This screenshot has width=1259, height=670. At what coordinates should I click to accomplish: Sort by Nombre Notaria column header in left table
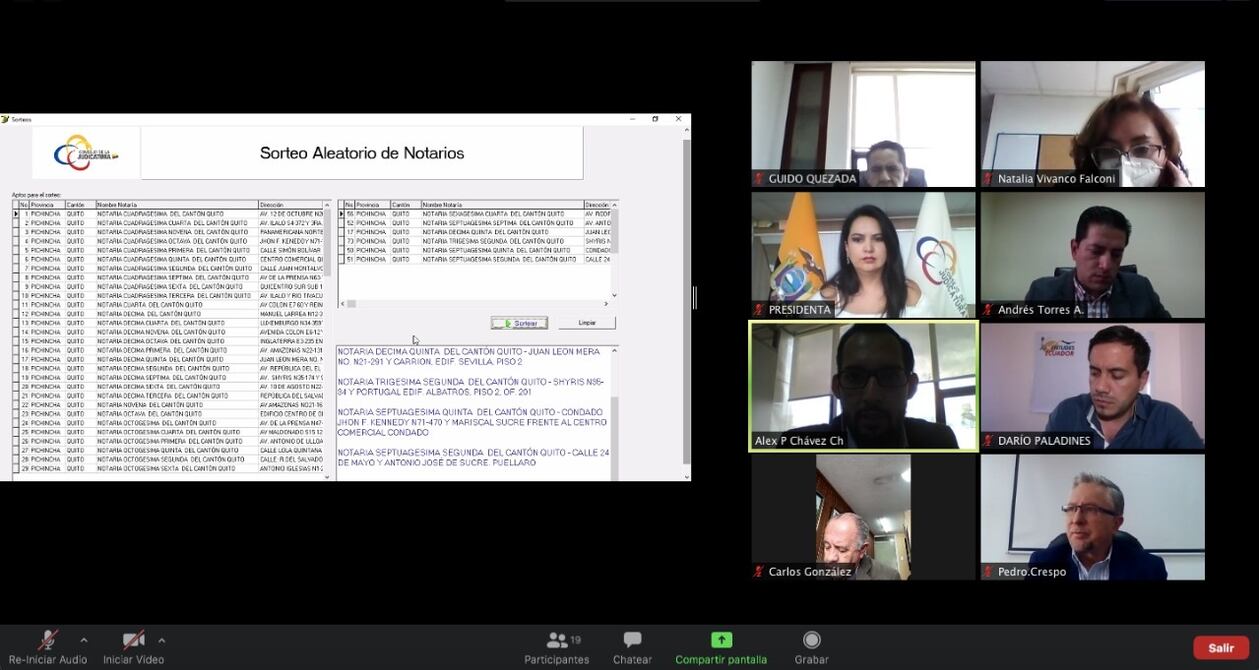coord(176,205)
